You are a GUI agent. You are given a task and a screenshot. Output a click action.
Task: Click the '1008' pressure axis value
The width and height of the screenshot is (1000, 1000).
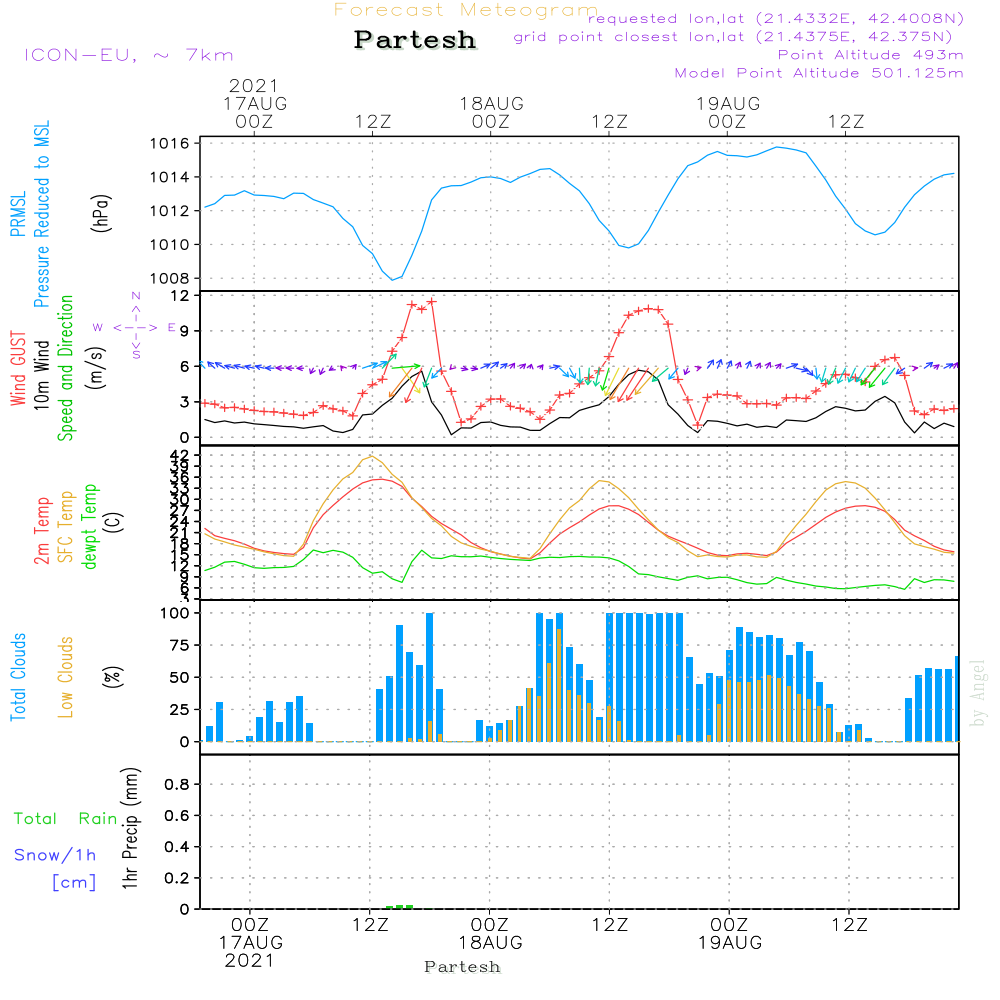pos(170,278)
